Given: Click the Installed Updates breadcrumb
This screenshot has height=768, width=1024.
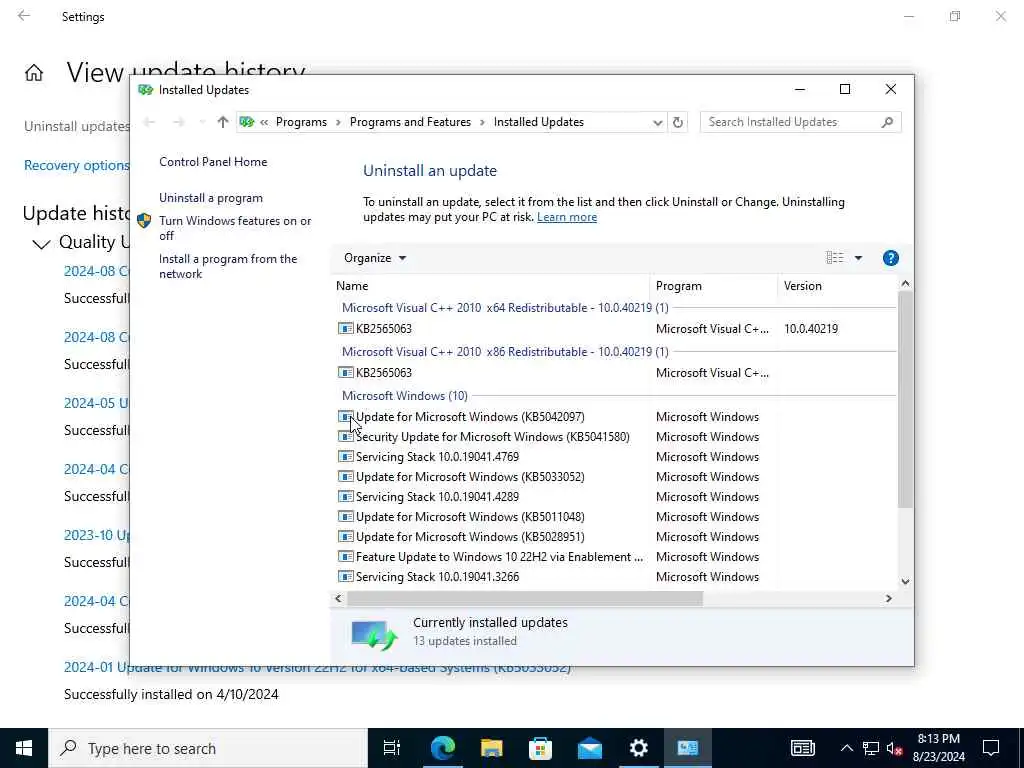Looking at the screenshot, I should [x=539, y=122].
